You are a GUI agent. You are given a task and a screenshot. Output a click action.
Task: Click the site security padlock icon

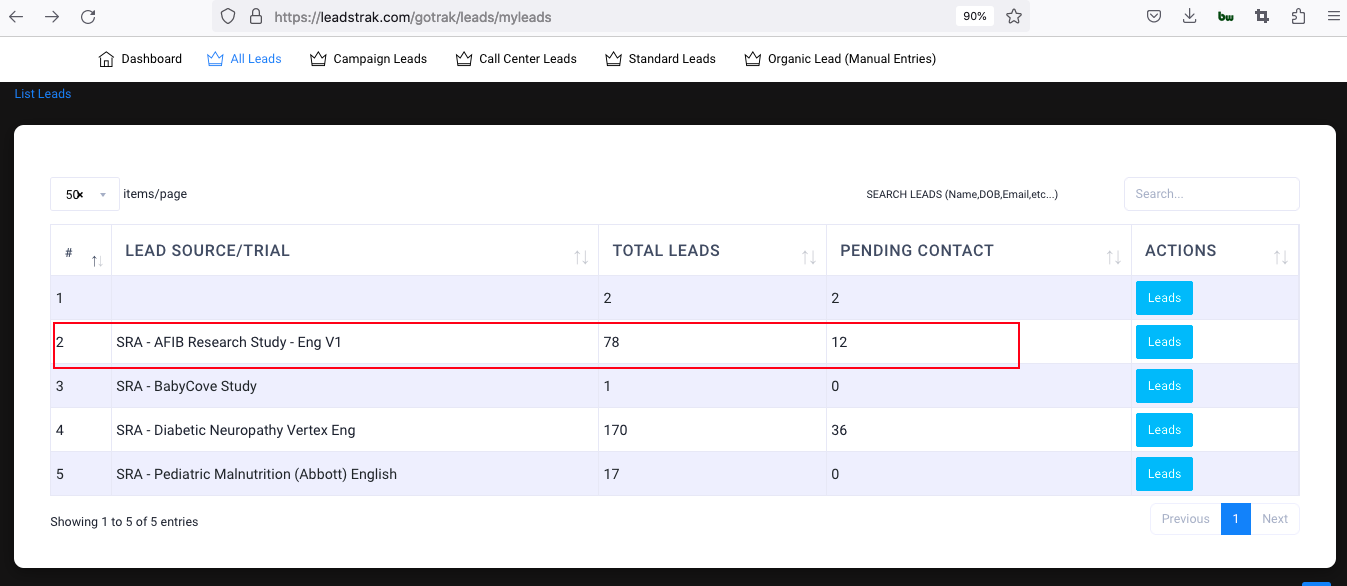[255, 17]
